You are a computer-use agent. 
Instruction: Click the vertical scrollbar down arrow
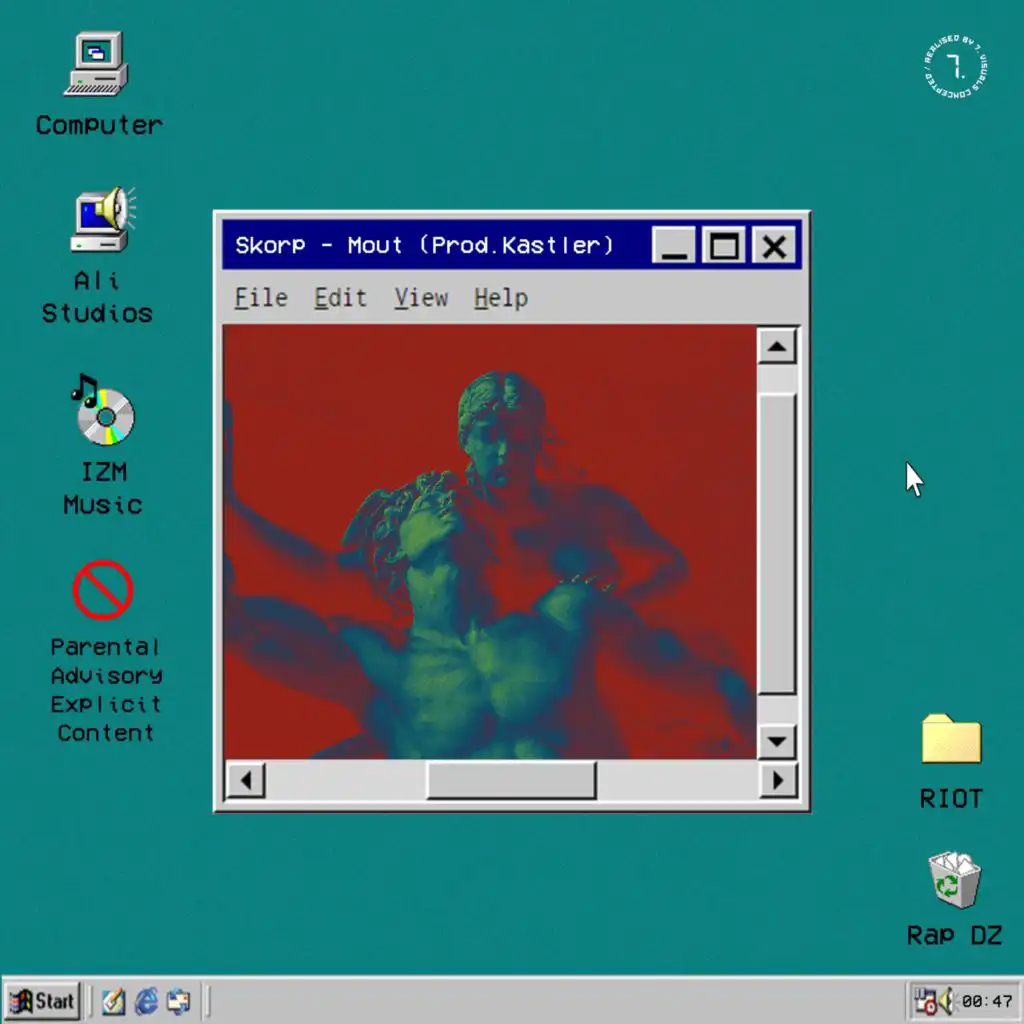tap(776, 741)
